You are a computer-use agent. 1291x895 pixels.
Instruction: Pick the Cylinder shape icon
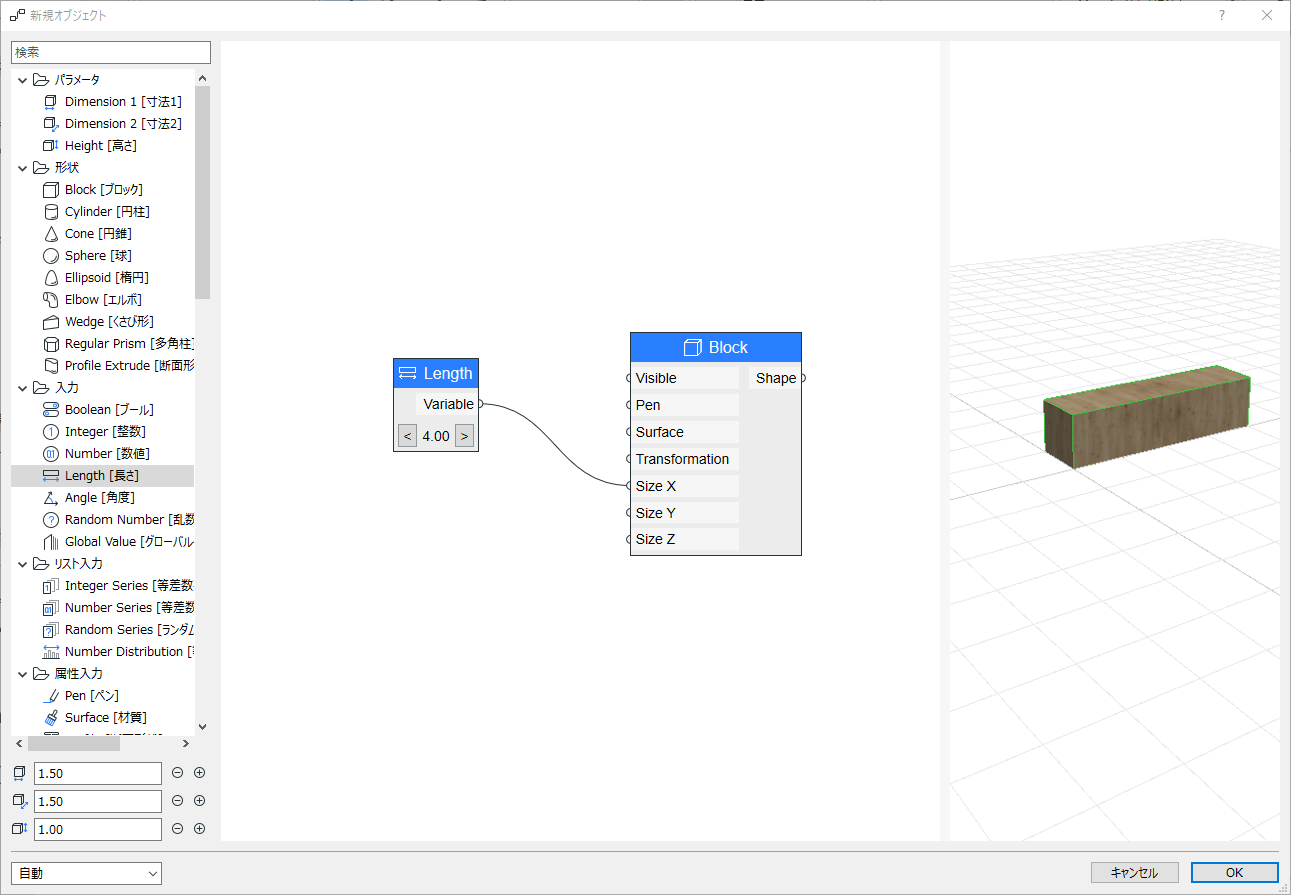click(51, 212)
